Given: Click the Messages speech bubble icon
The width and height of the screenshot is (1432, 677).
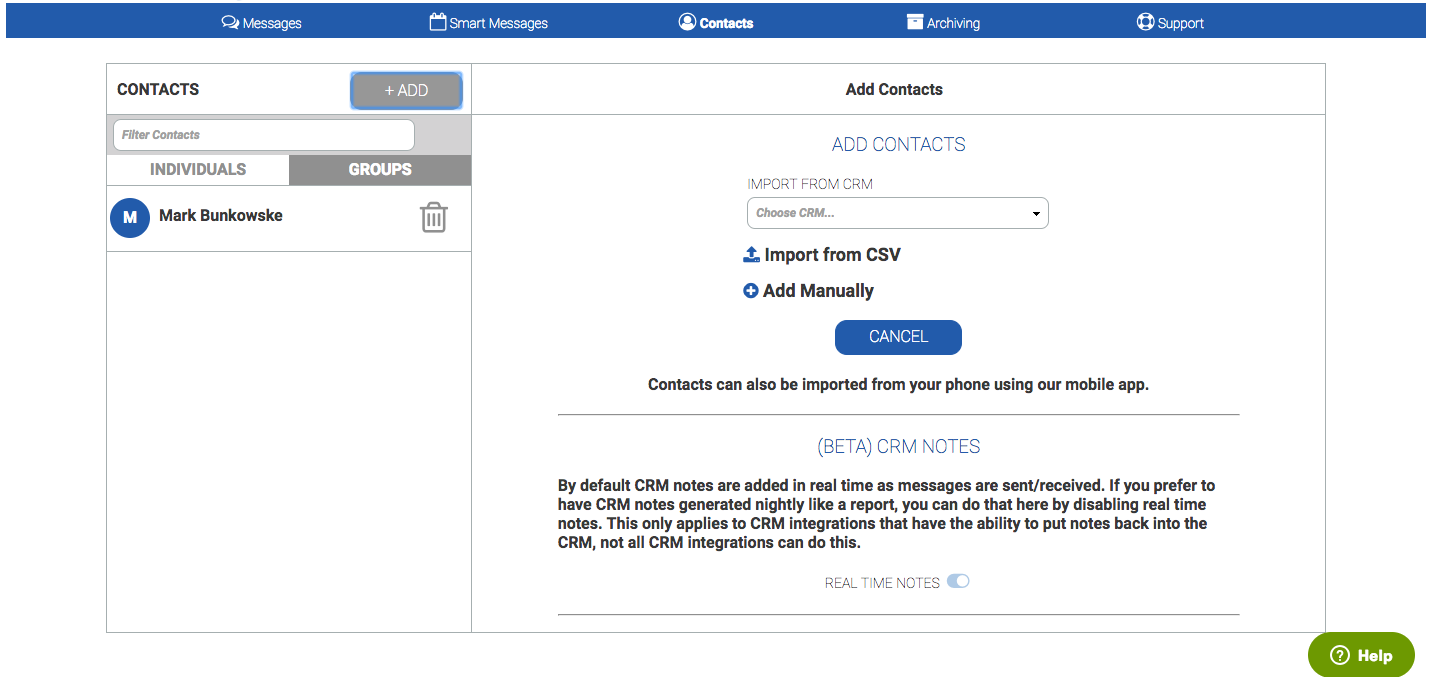Looking at the screenshot, I should [x=230, y=22].
